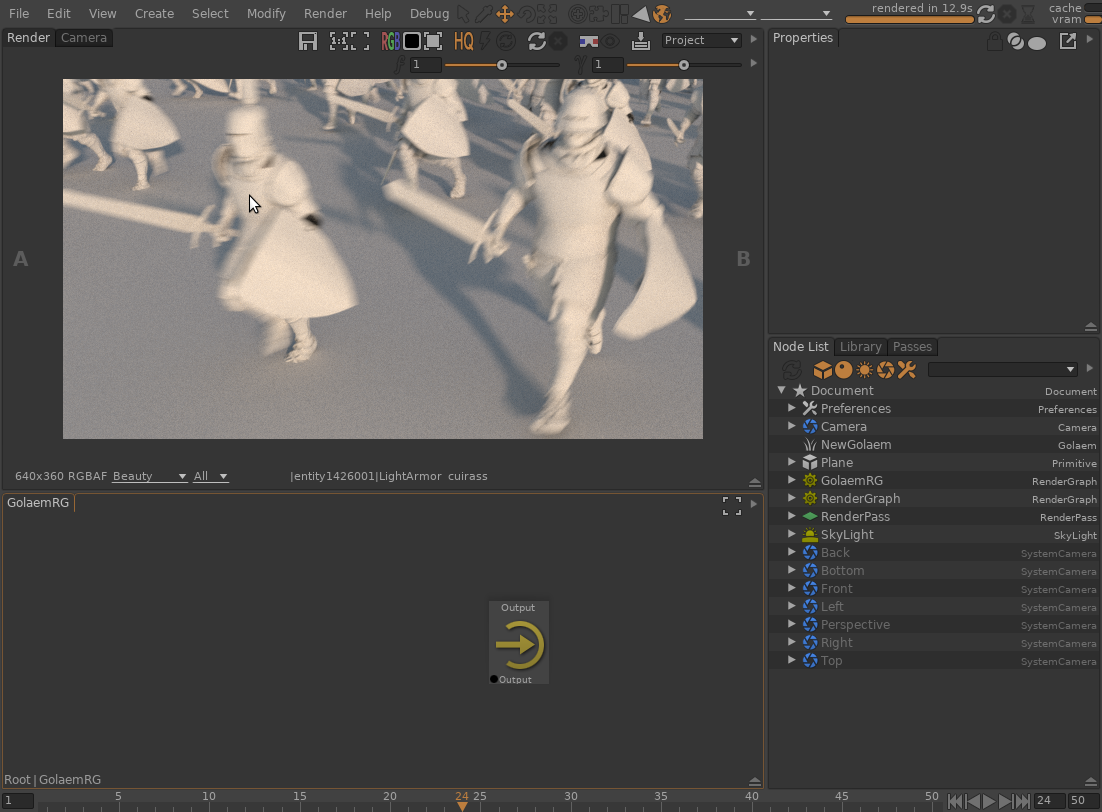This screenshot has height=812, width=1102.
Task: Filter node list by cameras shutter icon
Action: click(885, 370)
